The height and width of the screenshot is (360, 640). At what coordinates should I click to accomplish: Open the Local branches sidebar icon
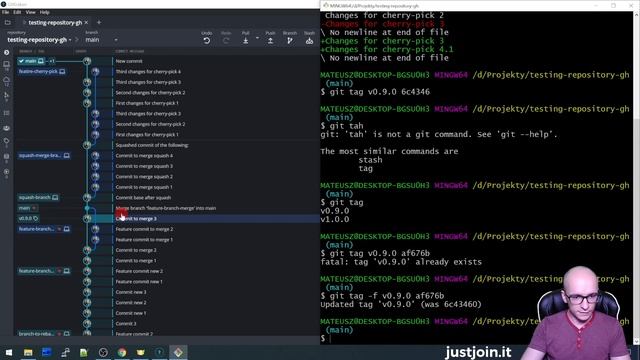pos(7,64)
